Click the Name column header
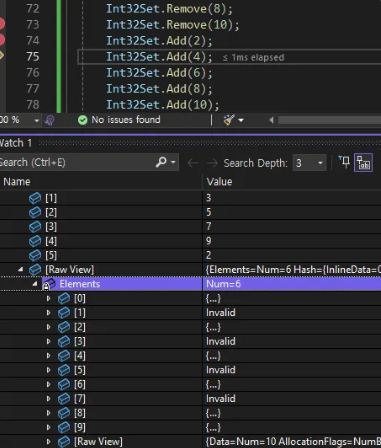 click(x=101, y=182)
